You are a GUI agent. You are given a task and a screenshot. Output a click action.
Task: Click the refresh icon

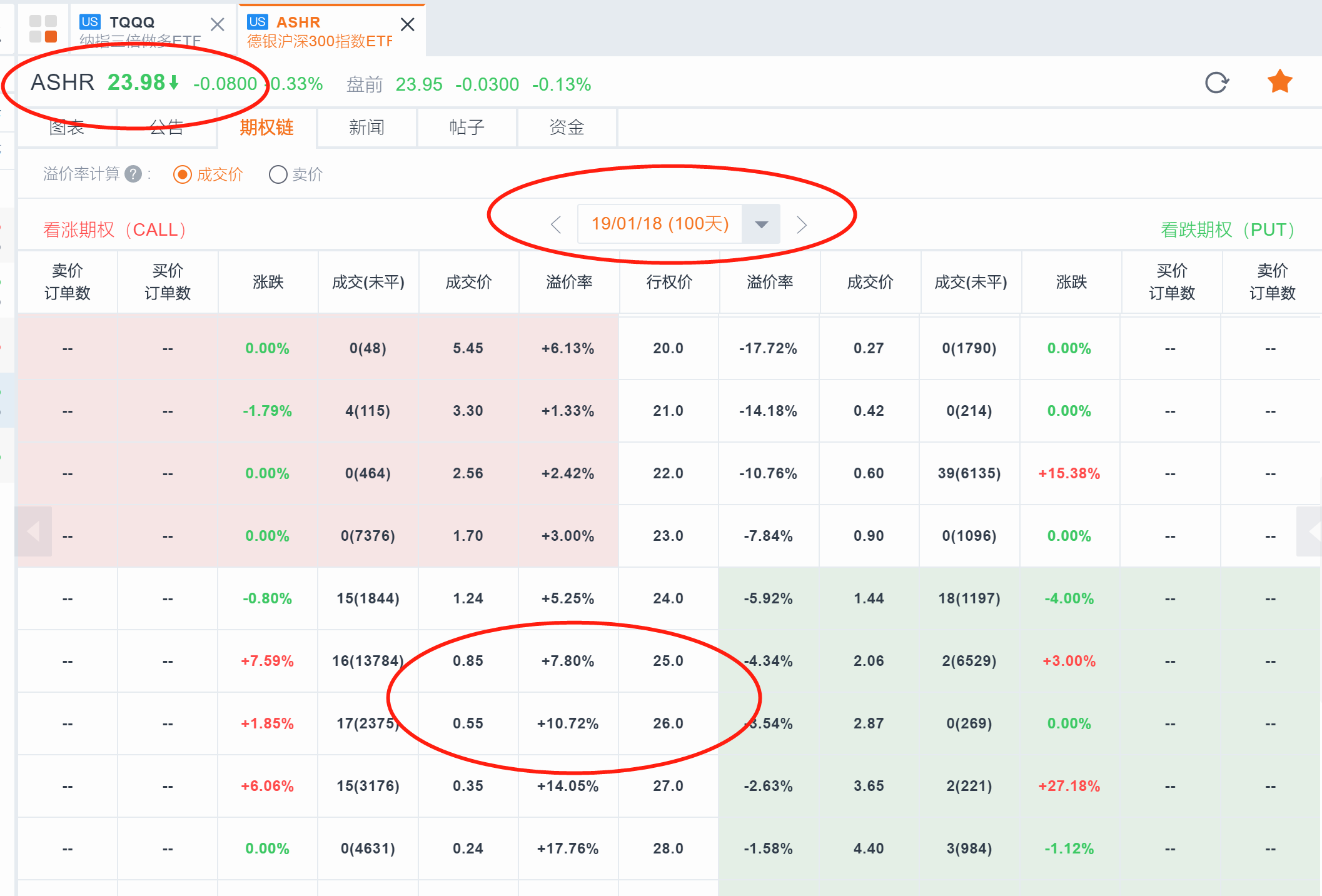(1216, 83)
